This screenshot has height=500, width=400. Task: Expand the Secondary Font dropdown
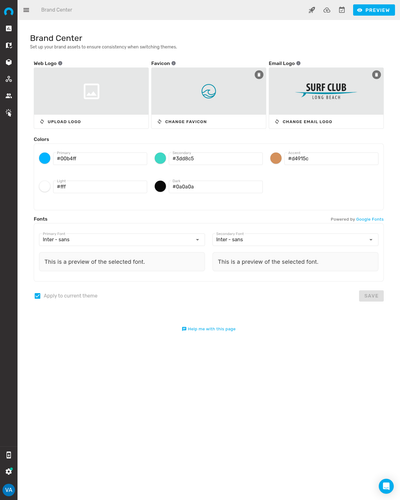click(295, 239)
